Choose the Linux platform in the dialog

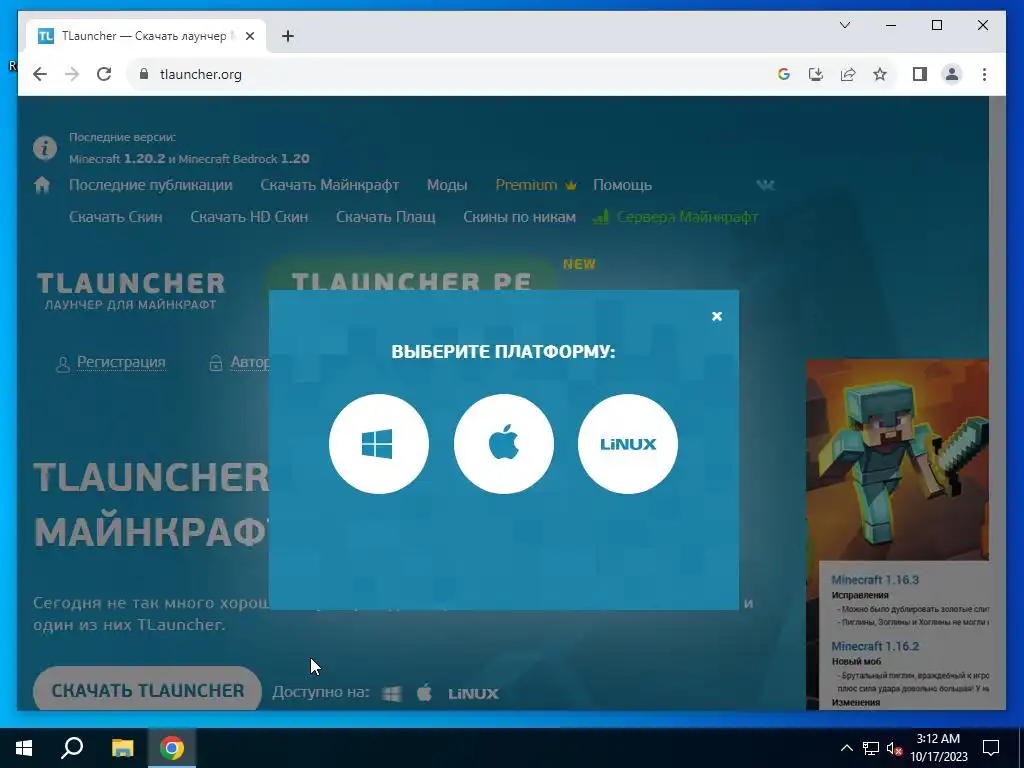point(628,444)
